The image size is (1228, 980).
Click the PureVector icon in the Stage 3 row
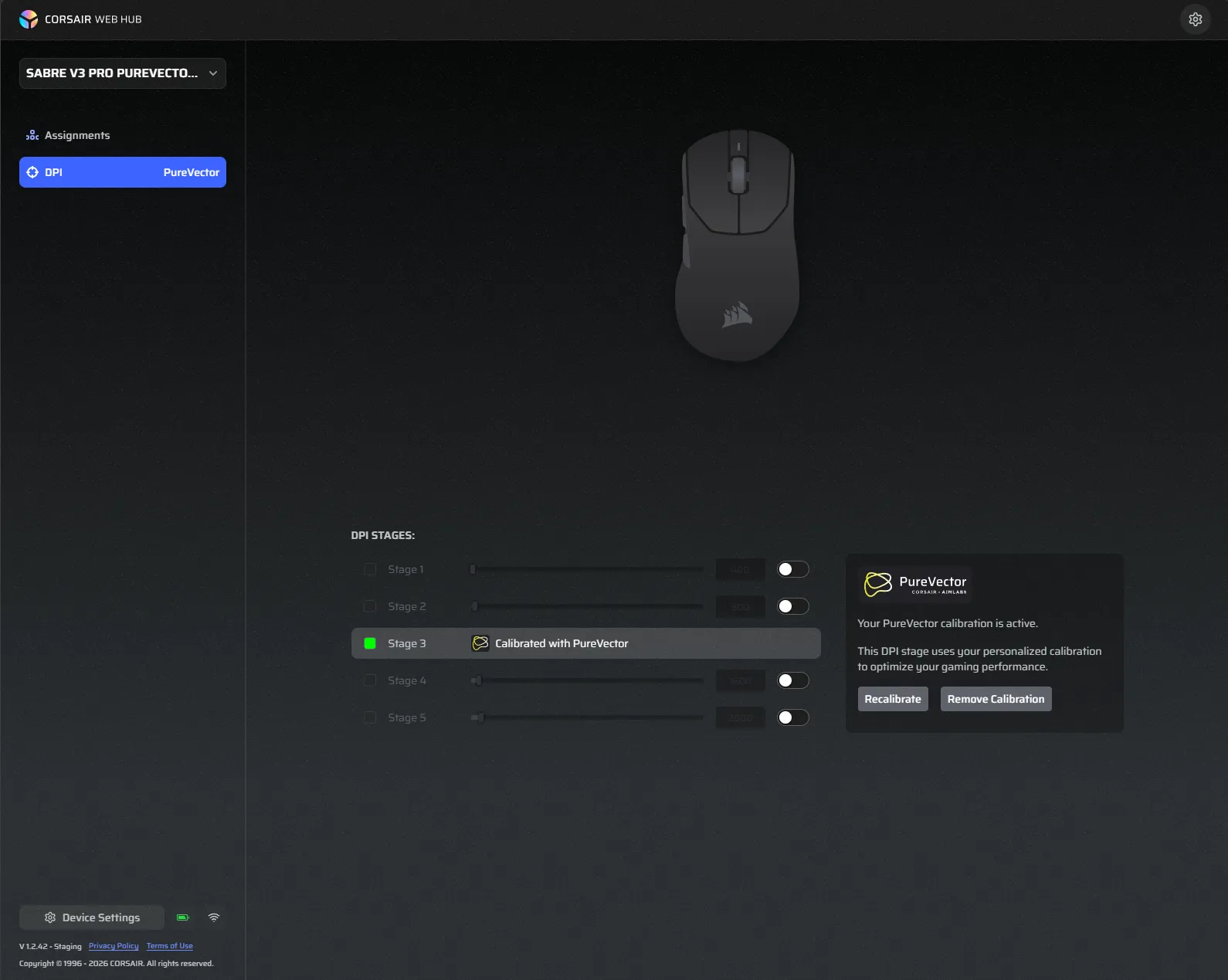pos(480,643)
